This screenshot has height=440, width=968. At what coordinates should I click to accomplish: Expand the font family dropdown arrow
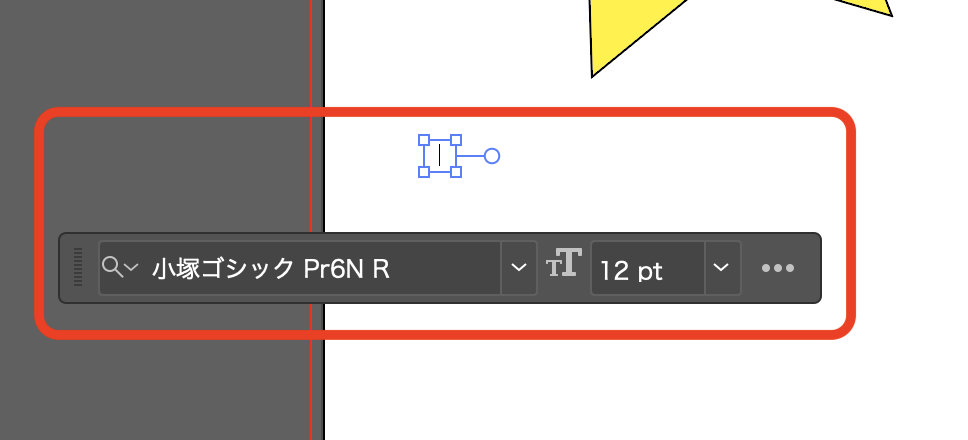(x=519, y=268)
